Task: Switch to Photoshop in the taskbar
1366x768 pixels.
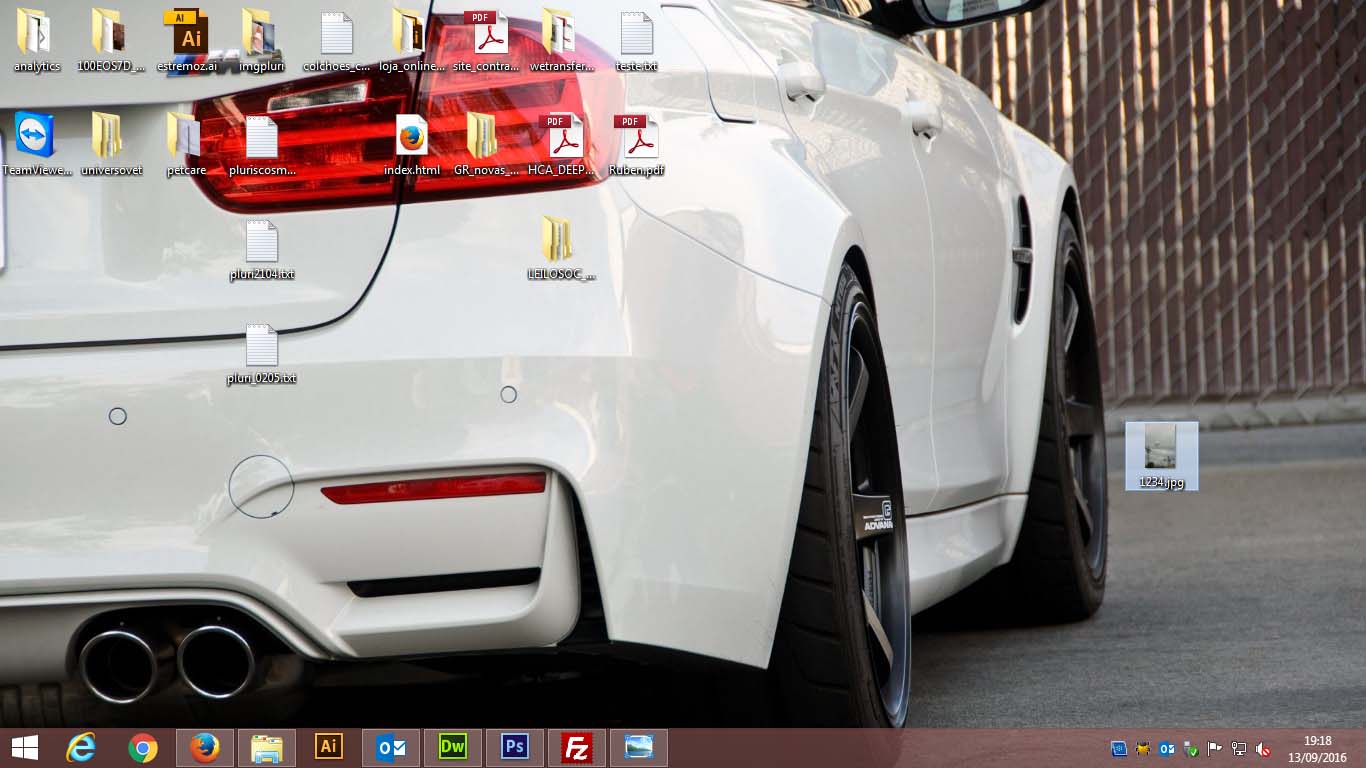Action: (x=515, y=748)
